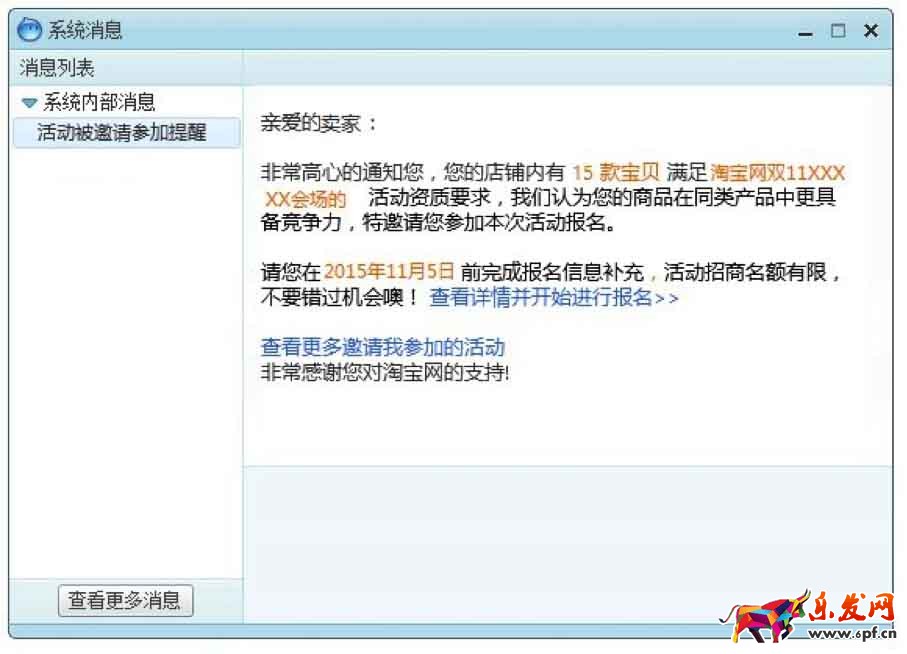Click the 亲爱的卖家 greeting line
The image size is (907, 654).
318,123
